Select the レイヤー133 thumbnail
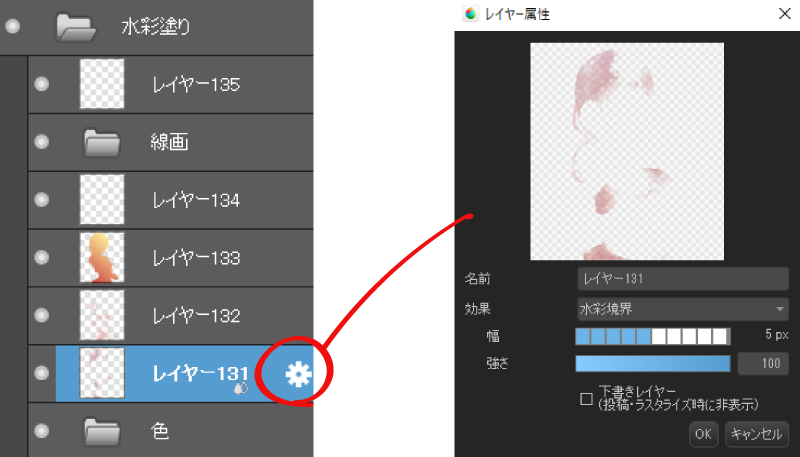 tap(102, 258)
